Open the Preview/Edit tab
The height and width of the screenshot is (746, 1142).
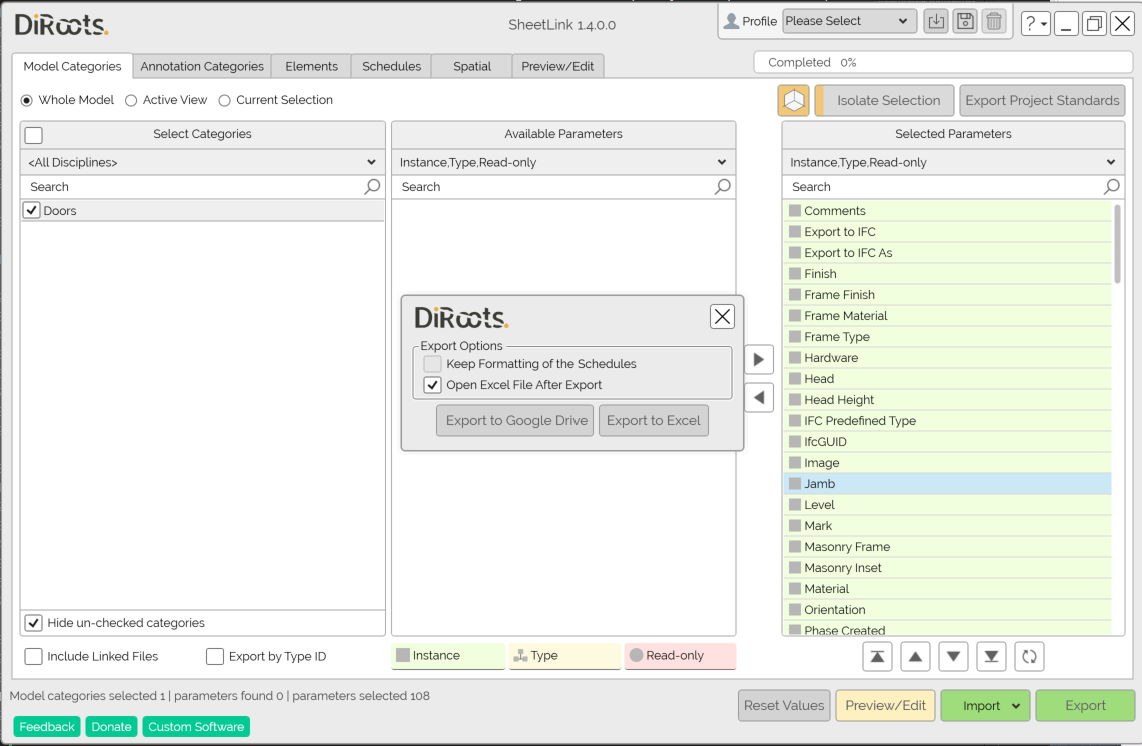558,66
